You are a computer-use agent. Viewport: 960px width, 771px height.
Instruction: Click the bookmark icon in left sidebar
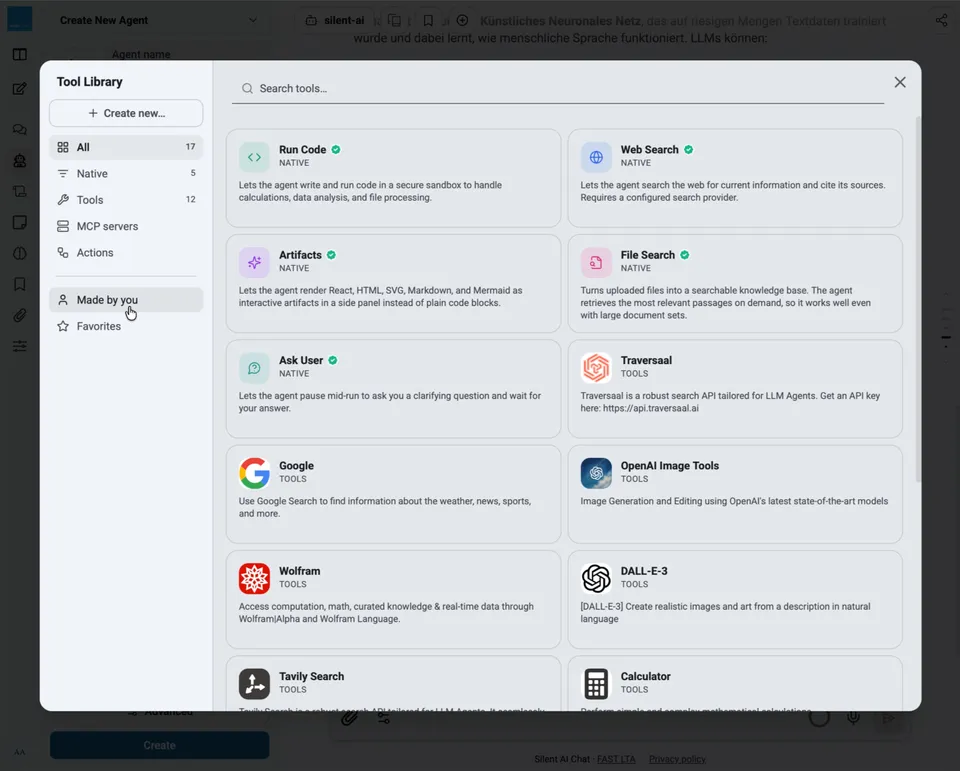click(20, 284)
